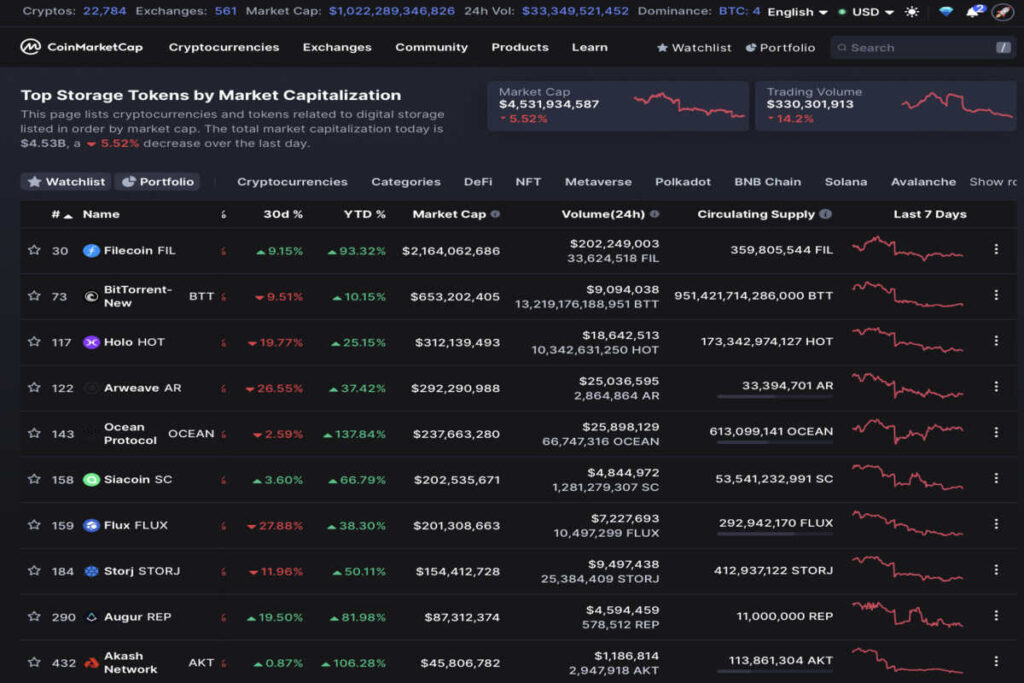View notifications bell icon
The height and width of the screenshot is (683, 1024).
974,12
